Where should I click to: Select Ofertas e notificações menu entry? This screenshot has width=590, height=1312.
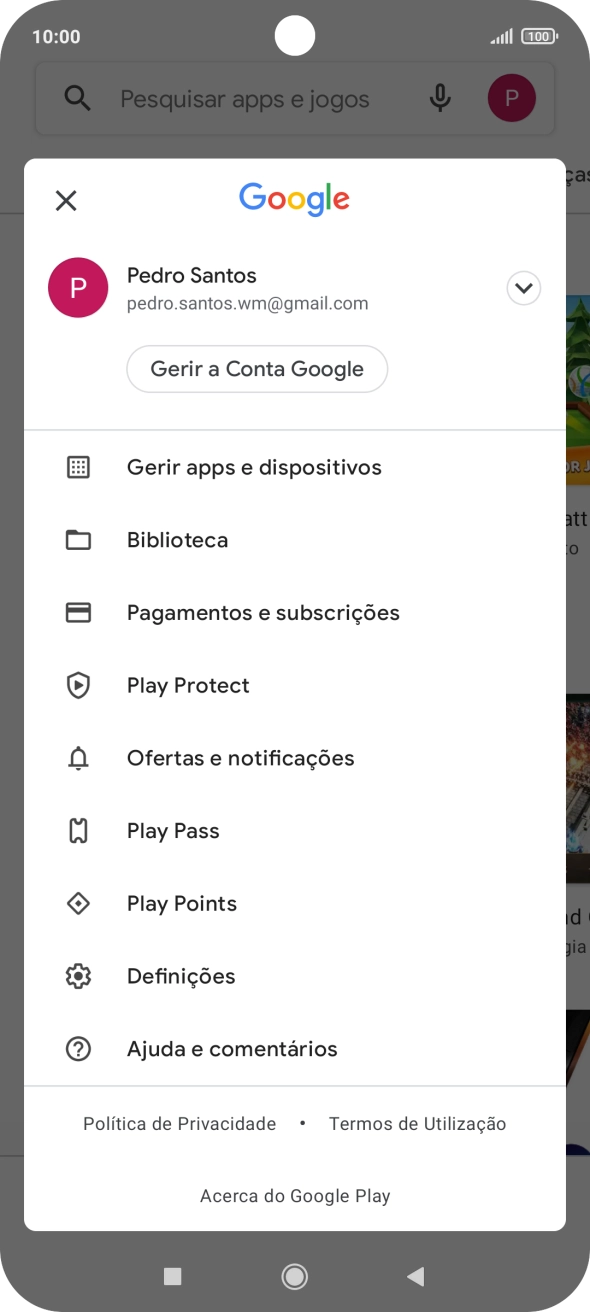[241, 758]
